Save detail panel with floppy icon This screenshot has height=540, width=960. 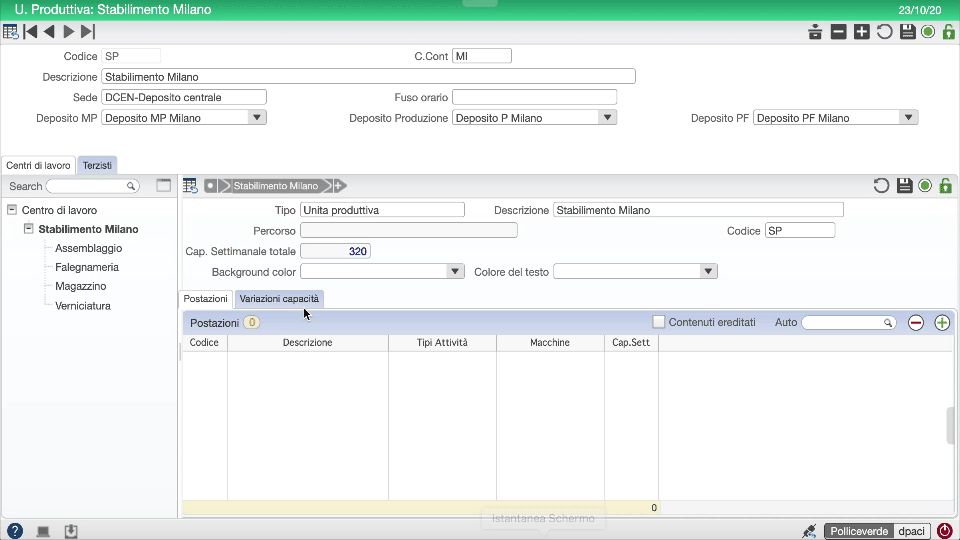pos(904,186)
